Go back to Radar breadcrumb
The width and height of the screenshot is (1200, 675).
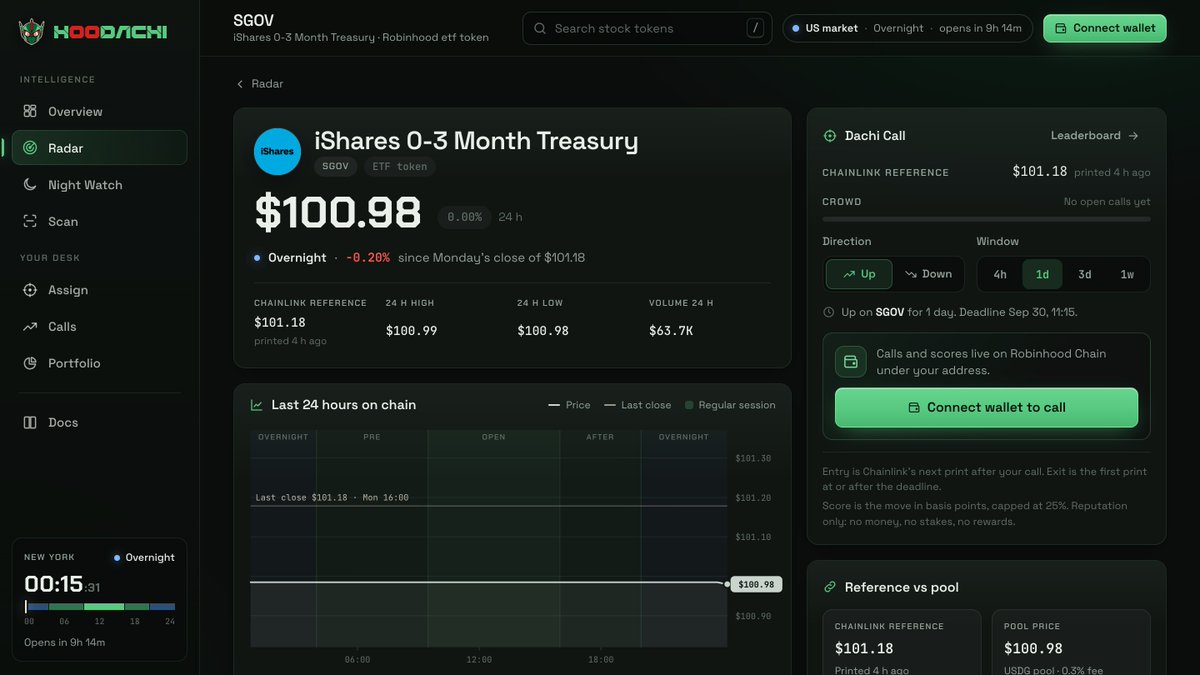coord(260,84)
